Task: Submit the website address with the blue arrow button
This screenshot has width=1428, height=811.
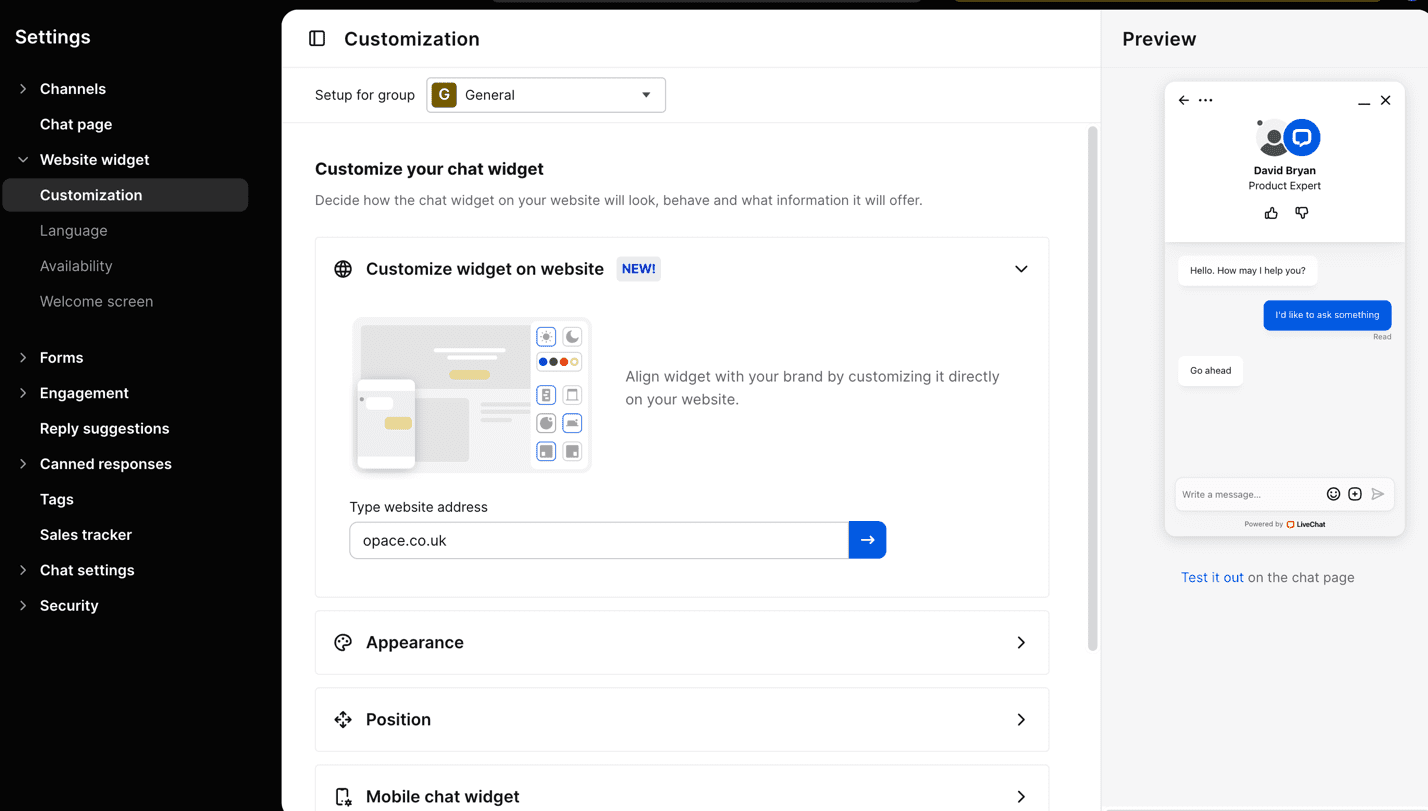Action: (867, 539)
